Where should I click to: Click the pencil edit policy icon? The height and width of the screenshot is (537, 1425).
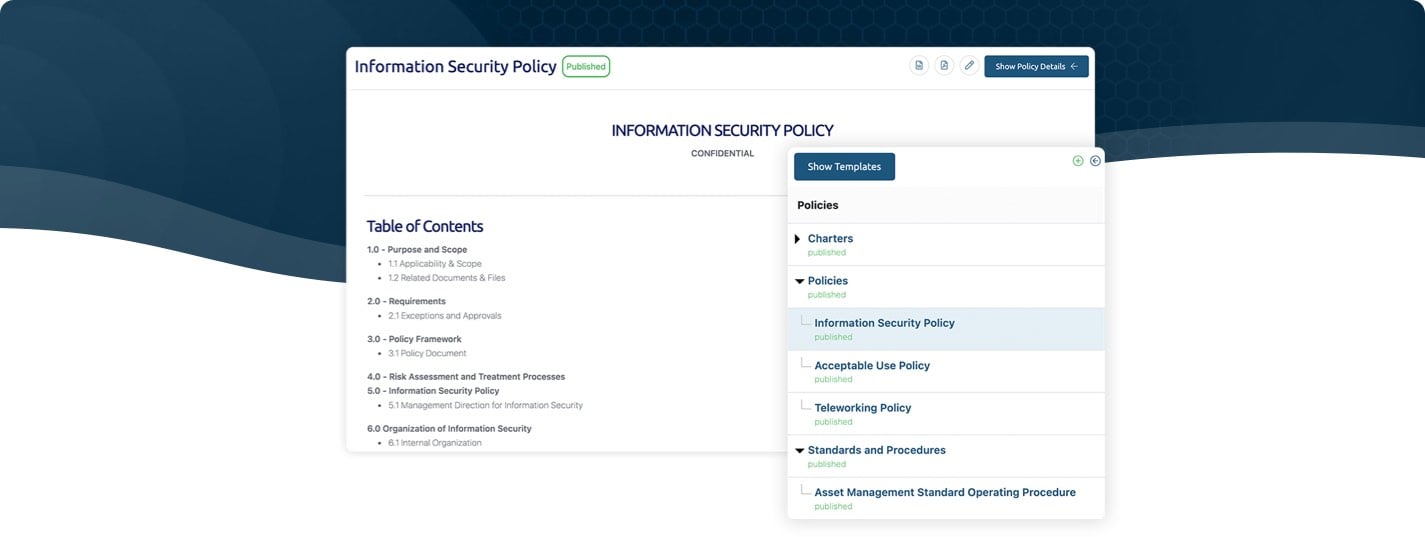coord(969,66)
